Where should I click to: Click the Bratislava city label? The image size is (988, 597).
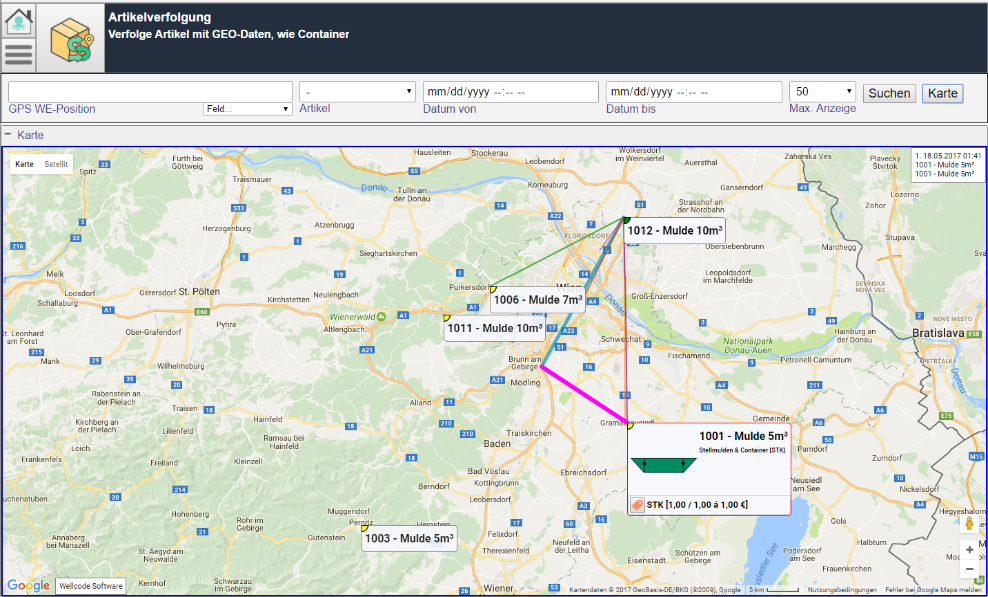click(x=939, y=332)
